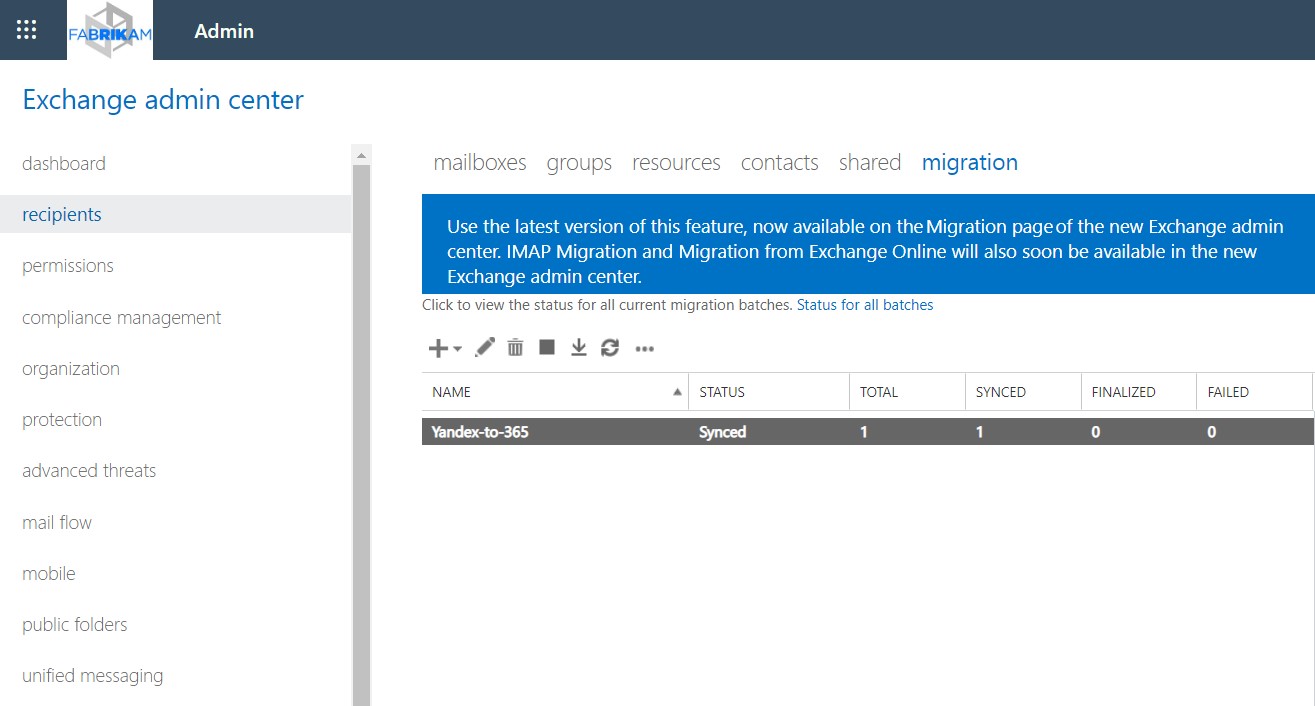Follow the Migration page link in banner

[x=990, y=226]
